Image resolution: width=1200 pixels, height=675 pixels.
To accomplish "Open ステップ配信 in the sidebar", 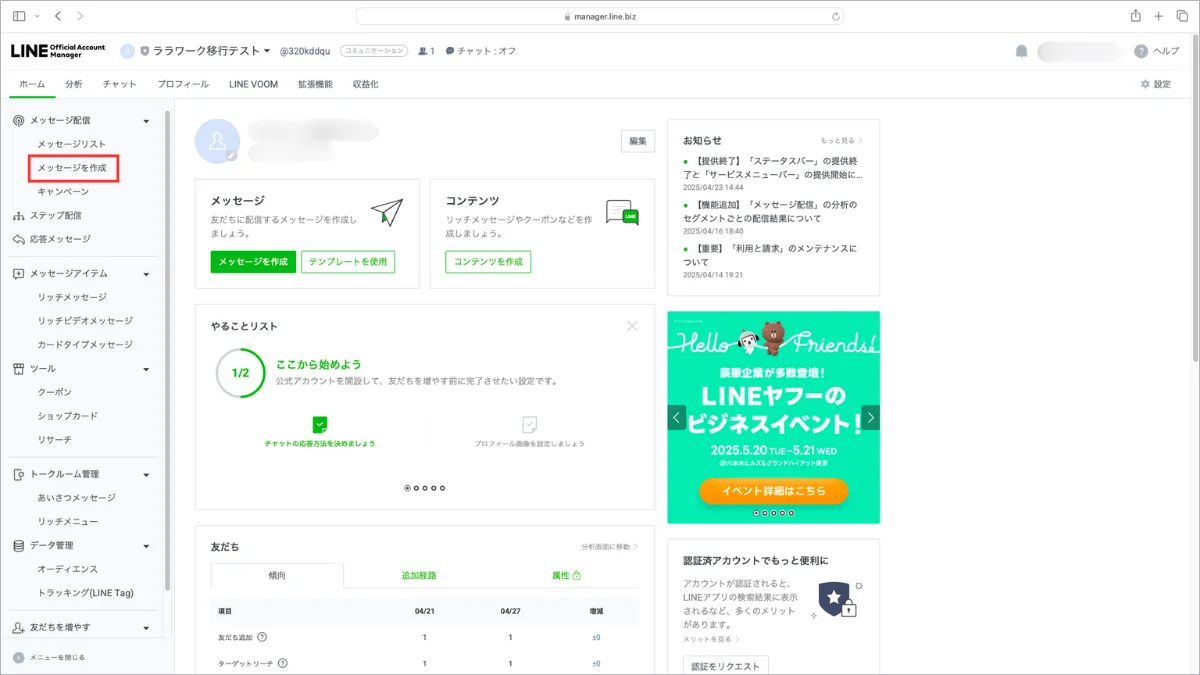I will [56, 216].
